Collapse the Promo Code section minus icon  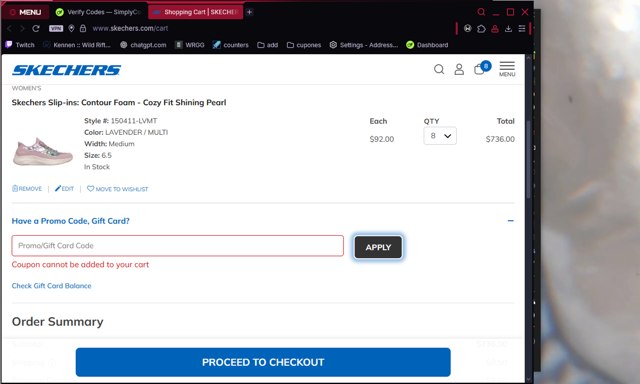point(510,221)
